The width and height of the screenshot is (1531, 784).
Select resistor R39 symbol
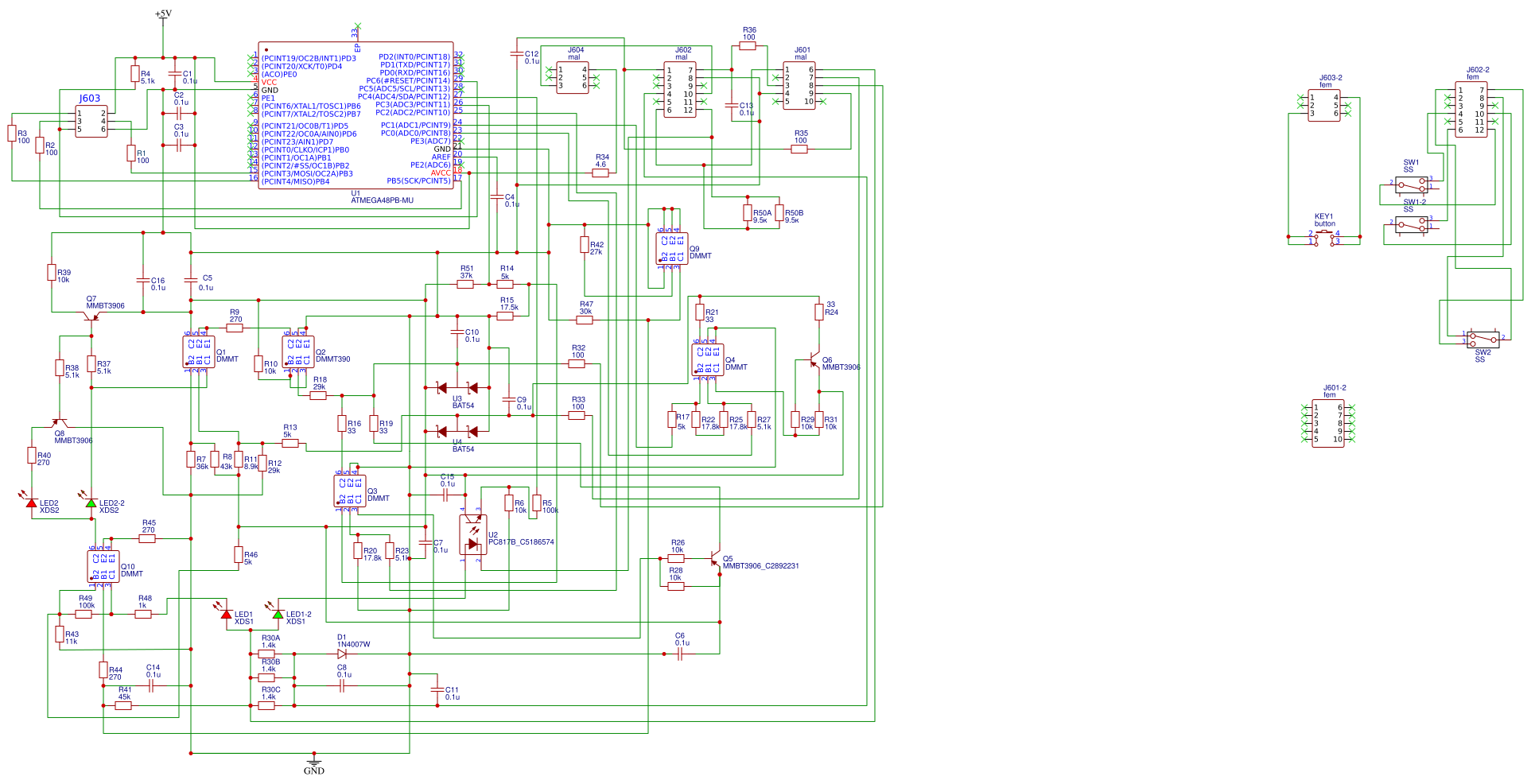(x=52, y=273)
